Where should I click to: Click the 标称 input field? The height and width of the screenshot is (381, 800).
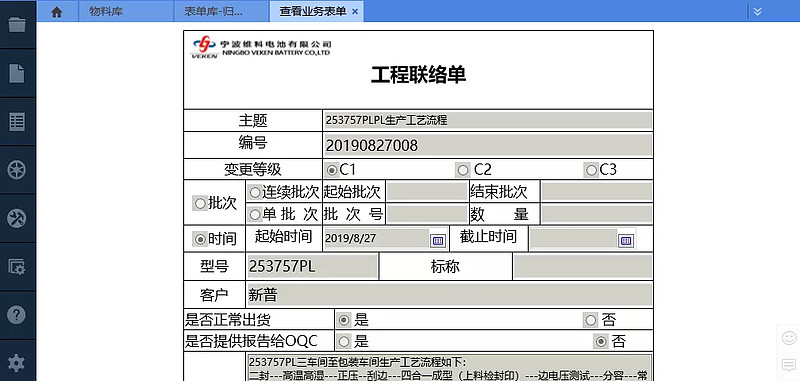(x=583, y=267)
